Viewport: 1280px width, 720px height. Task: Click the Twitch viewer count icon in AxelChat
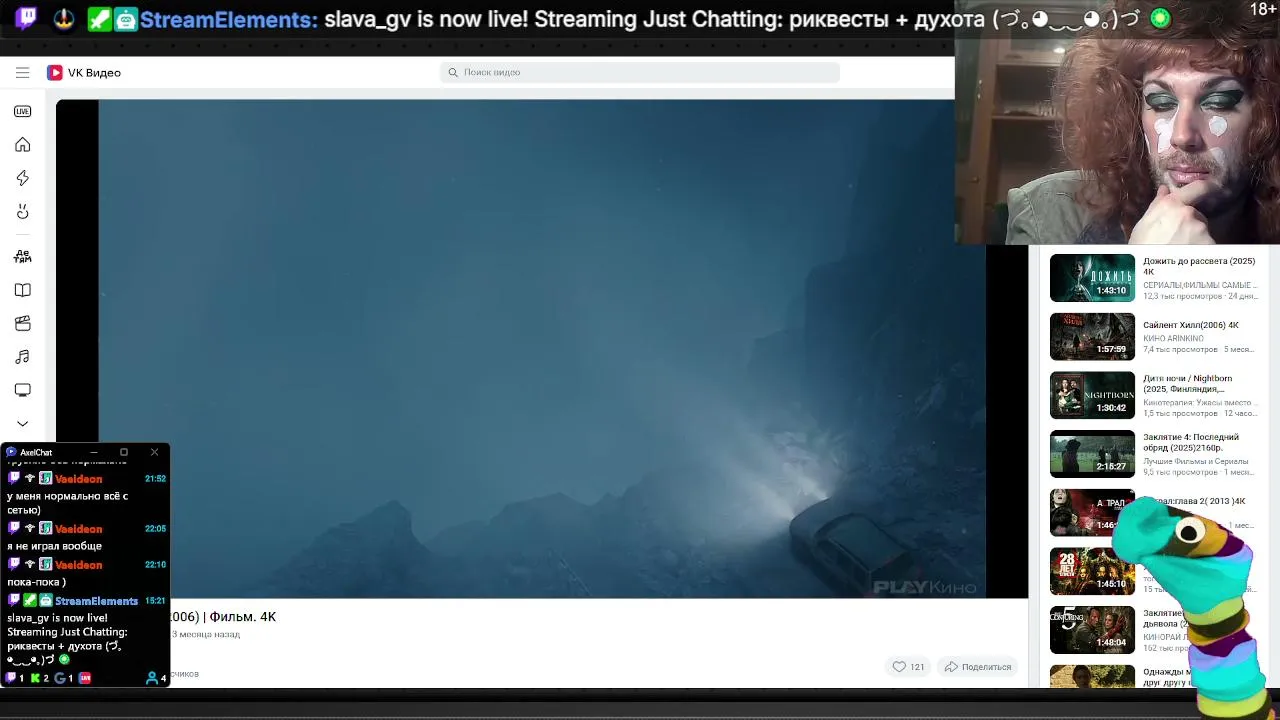[11, 678]
